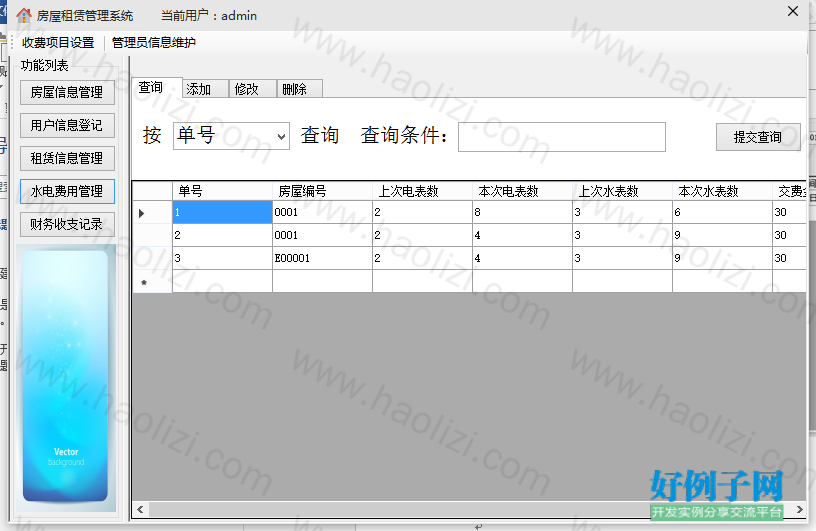
Task: Switch to the 查询 tab
Action: point(156,87)
